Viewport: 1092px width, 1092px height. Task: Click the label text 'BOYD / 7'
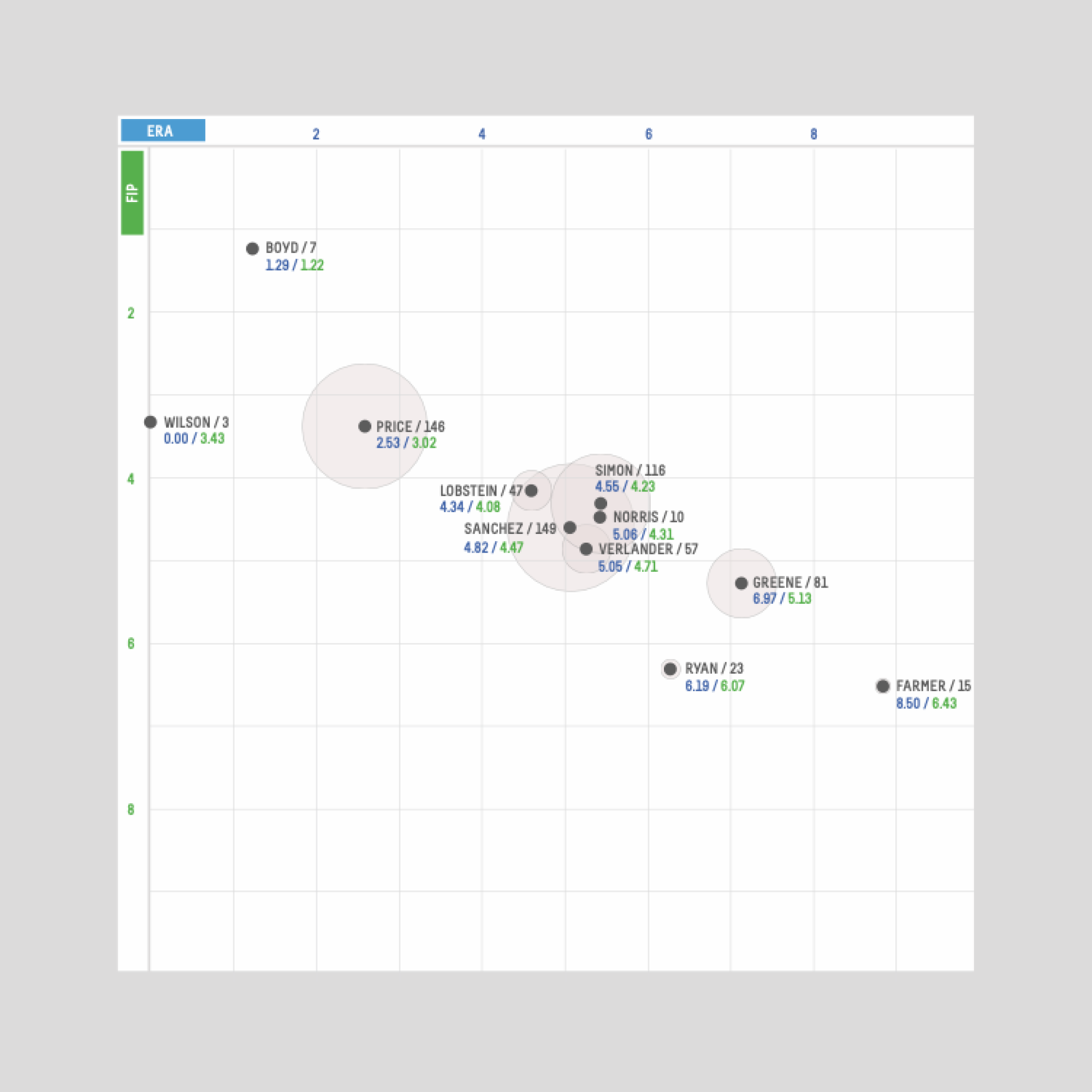click(x=291, y=248)
